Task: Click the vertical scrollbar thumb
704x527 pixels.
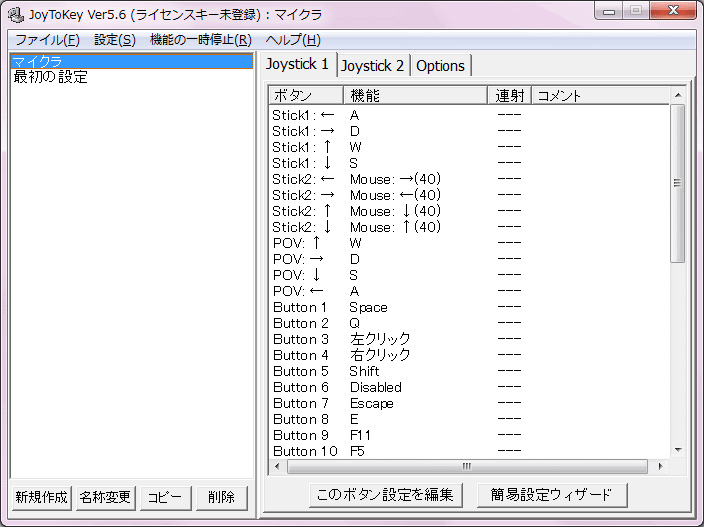Action: pos(678,183)
